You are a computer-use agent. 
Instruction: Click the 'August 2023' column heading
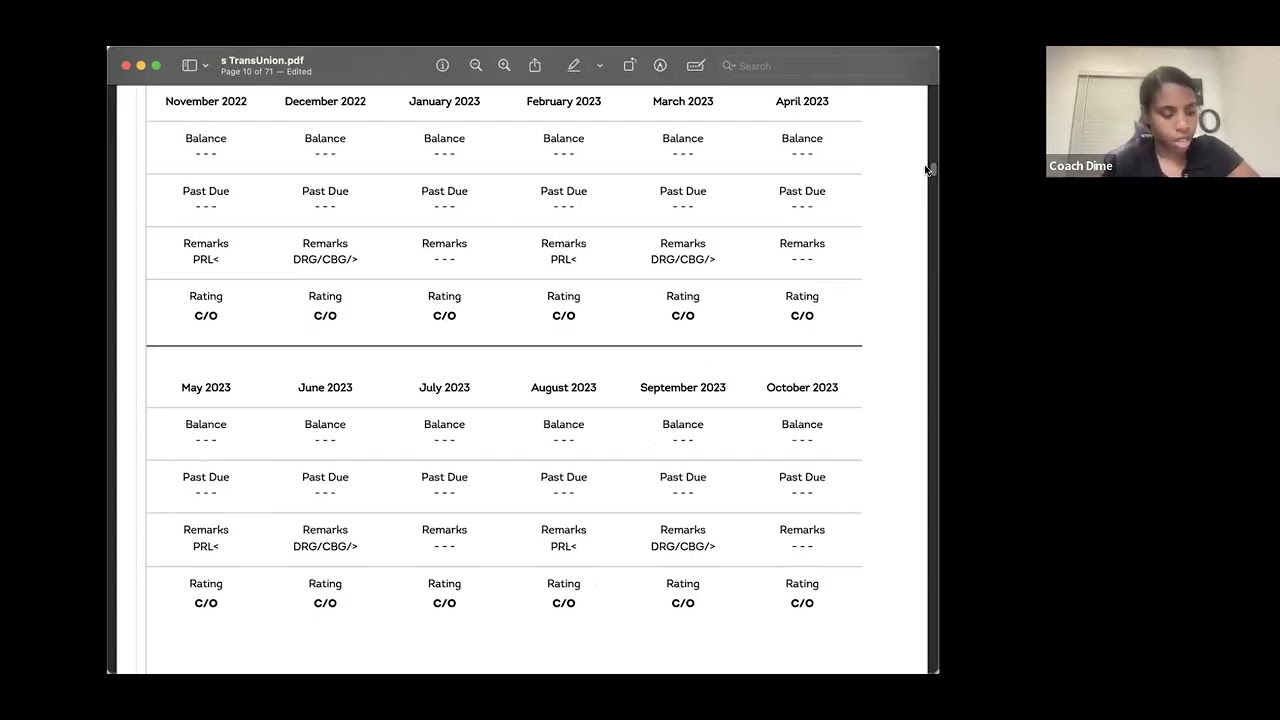click(x=564, y=387)
